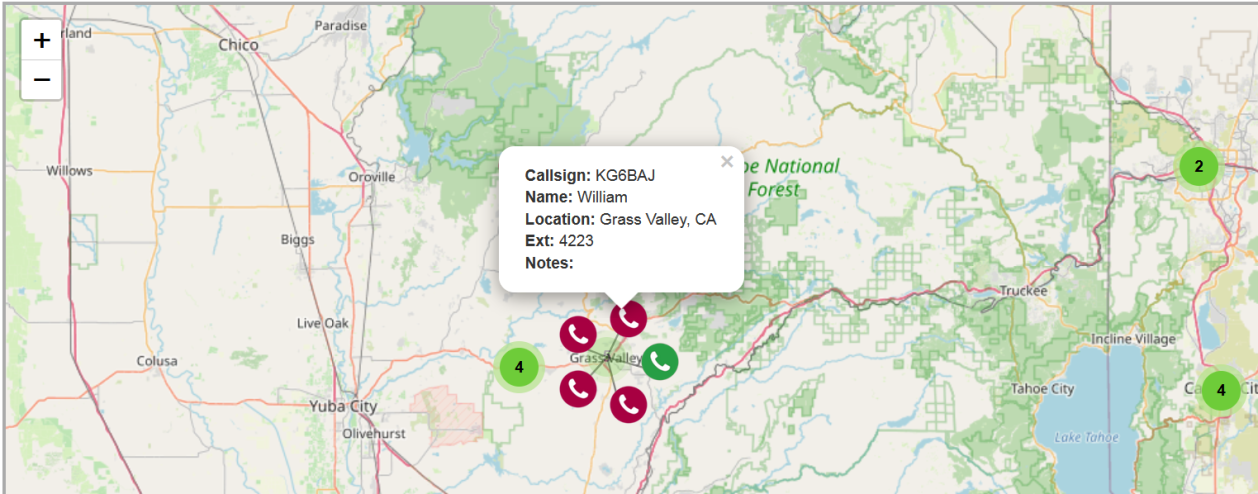Viewport: 1258px width, 494px height.
Task: Click the Ext 4223 line in the popup
Action: pos(559,241)
